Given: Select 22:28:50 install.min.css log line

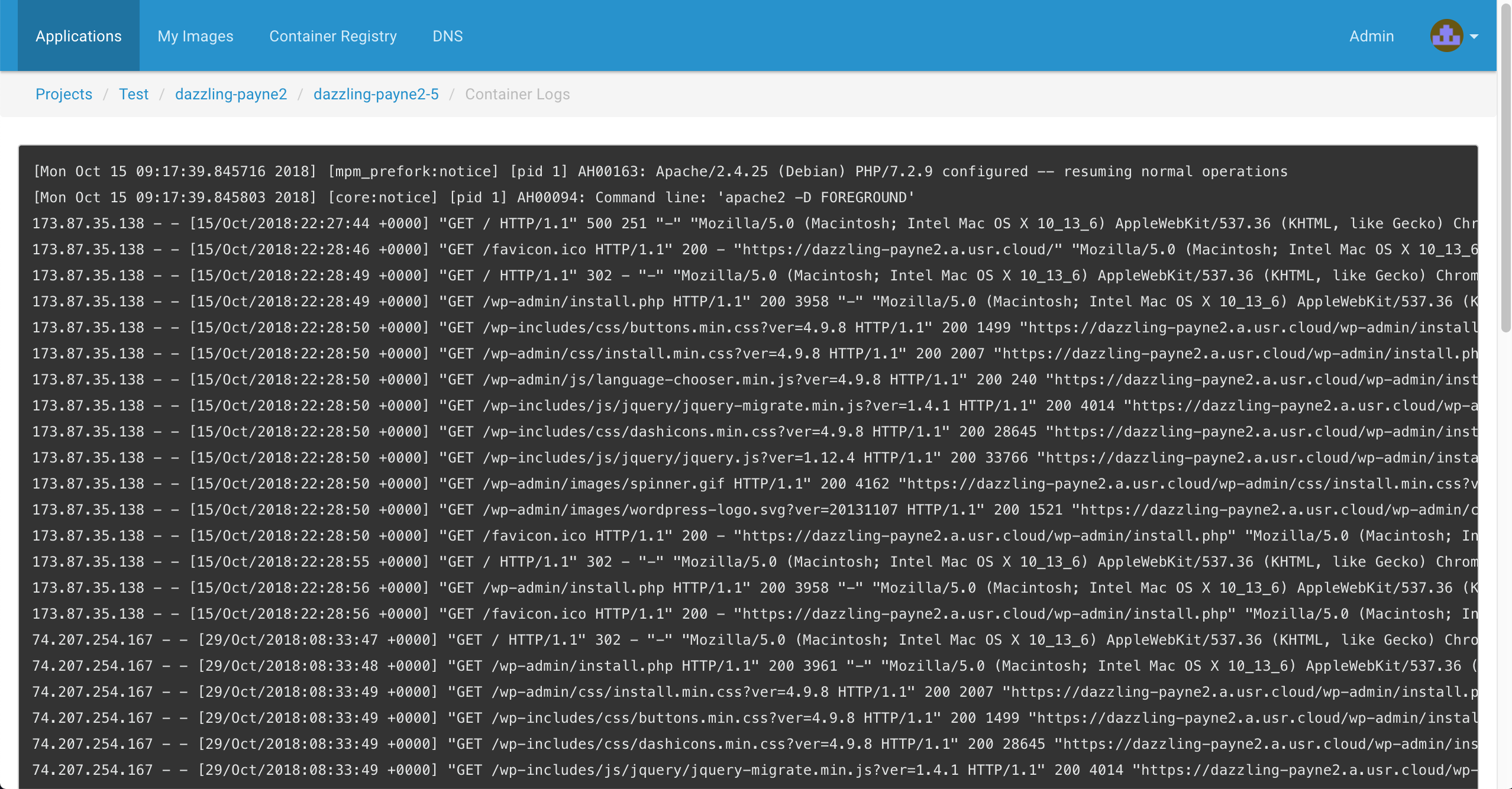Looking at the screenshot, I should tap(755, 354).
